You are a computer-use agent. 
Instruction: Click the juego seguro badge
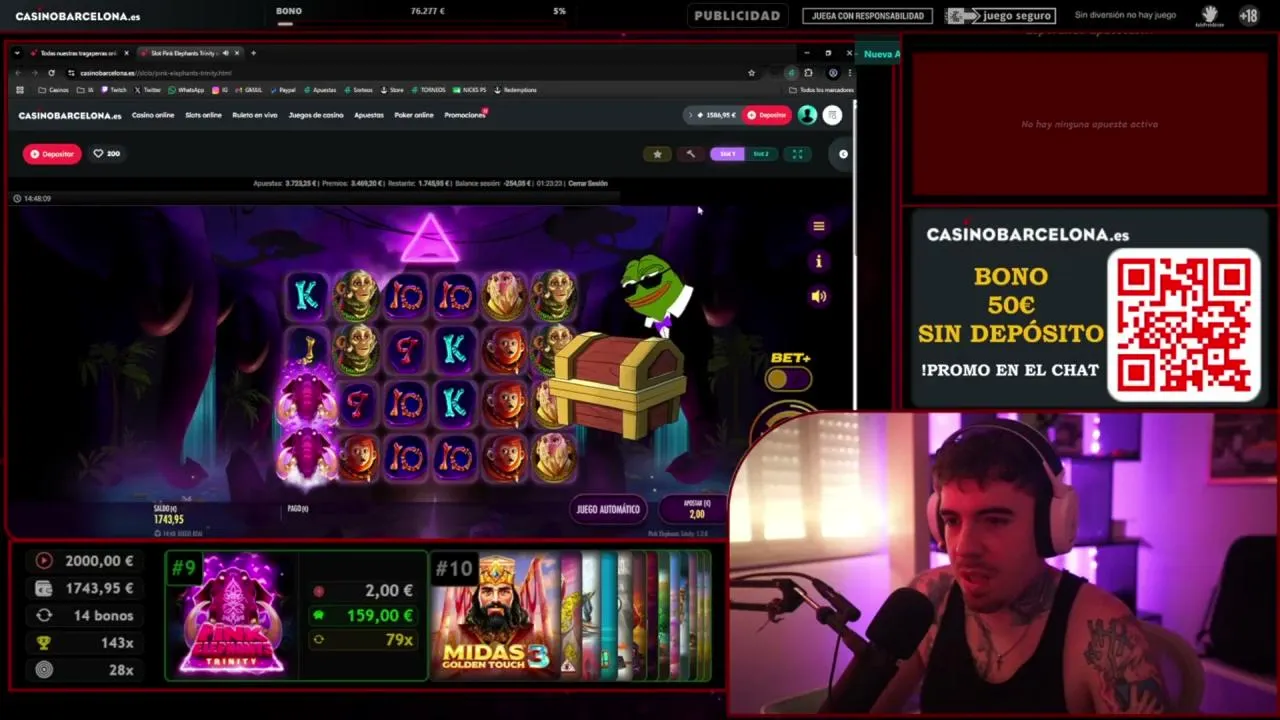(1000, 16)
